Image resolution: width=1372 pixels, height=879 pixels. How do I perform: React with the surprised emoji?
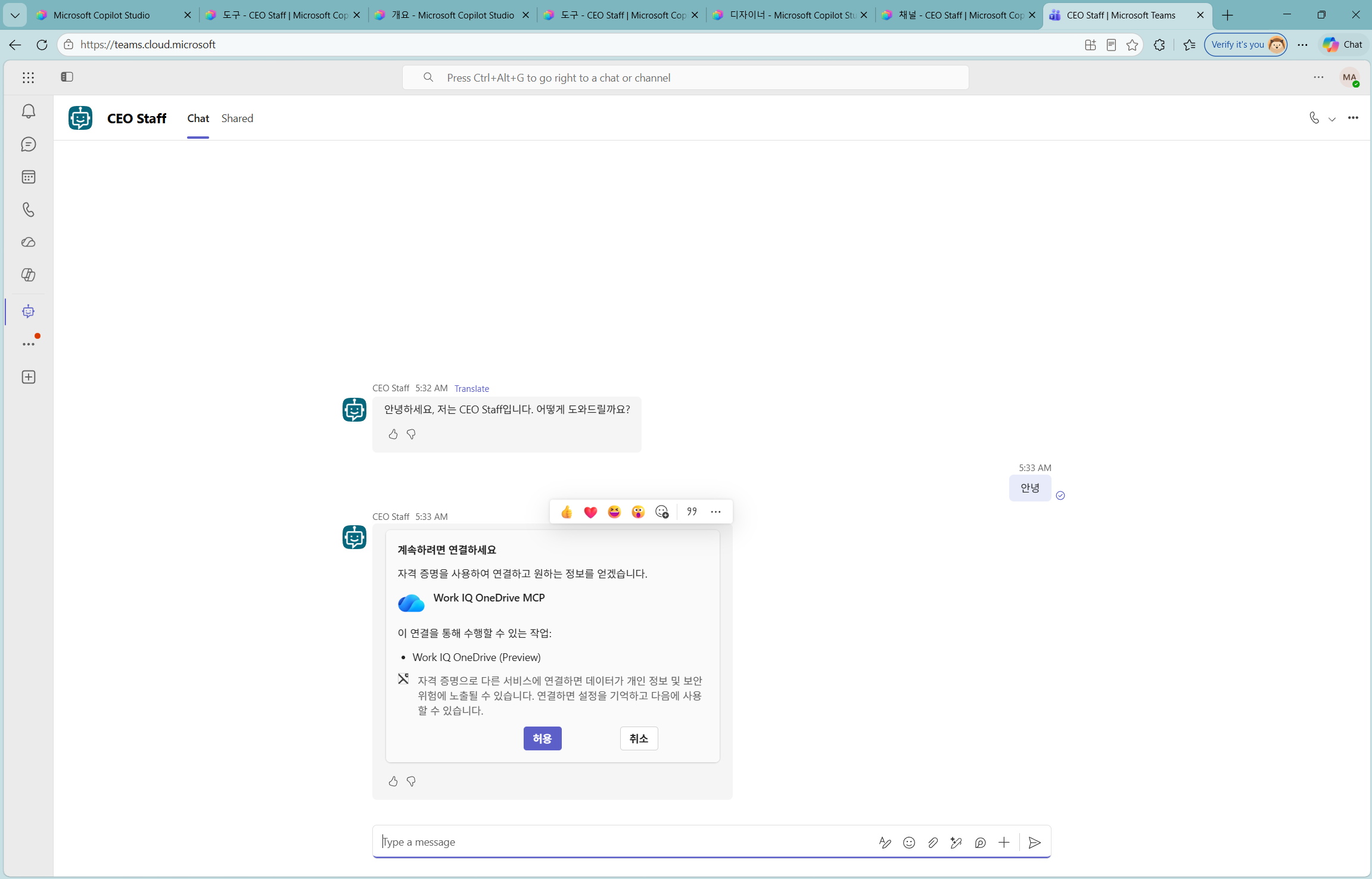point(638,512)
